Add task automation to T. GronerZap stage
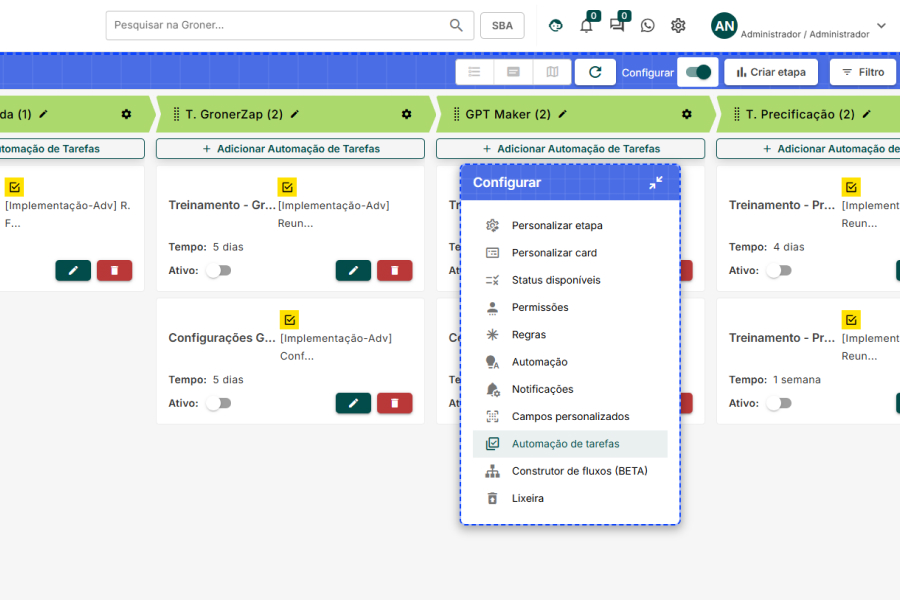900x600 pixels. click(290, 149)
